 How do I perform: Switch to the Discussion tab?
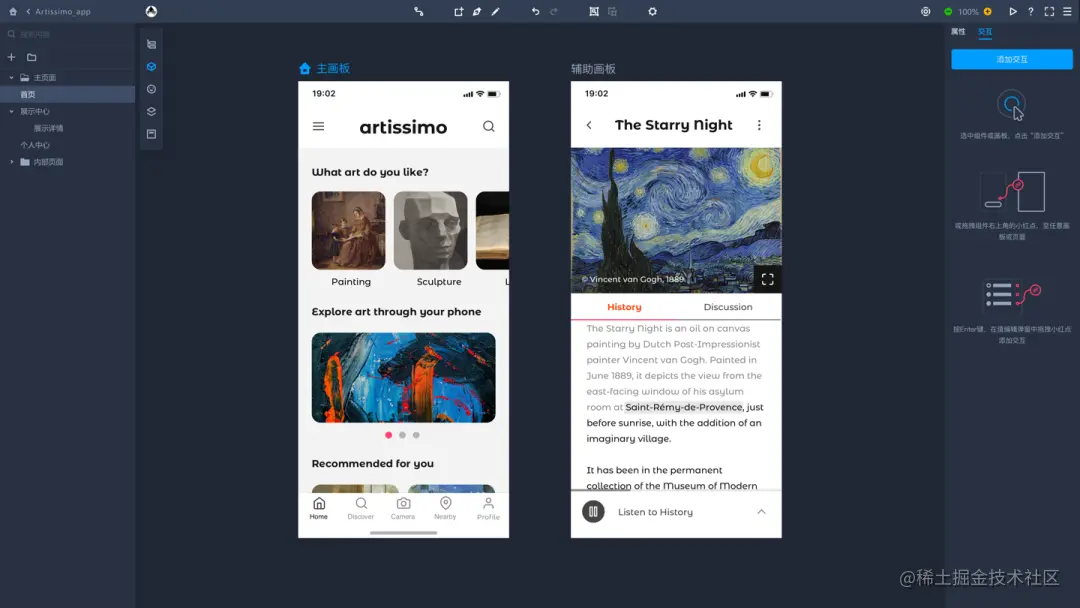click(x=728, y=307)
